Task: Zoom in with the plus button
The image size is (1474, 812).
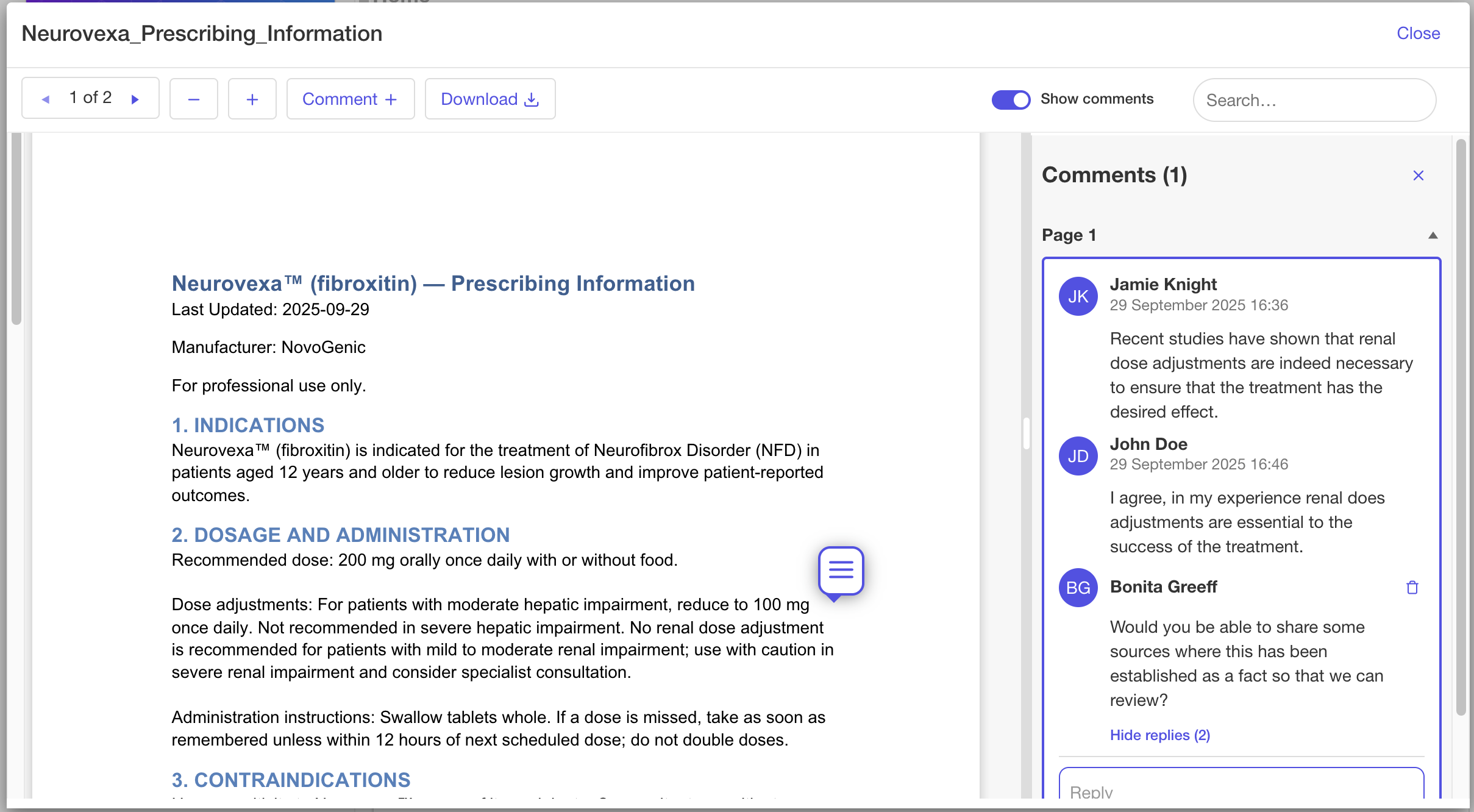Action: click(252, 99)
